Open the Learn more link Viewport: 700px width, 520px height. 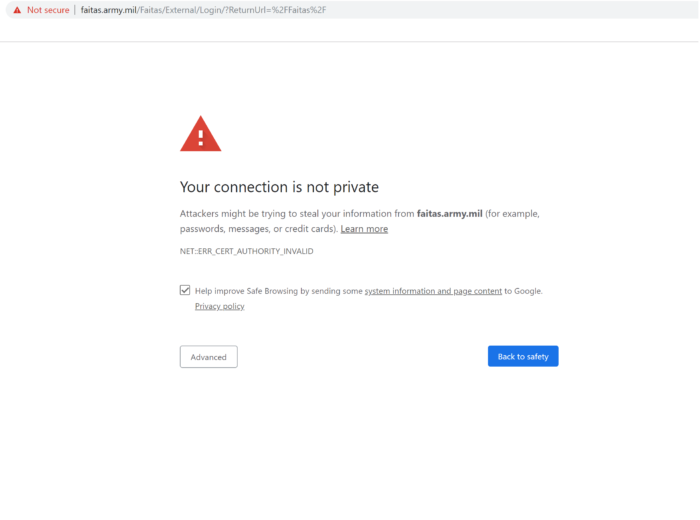tap(364, 229)
